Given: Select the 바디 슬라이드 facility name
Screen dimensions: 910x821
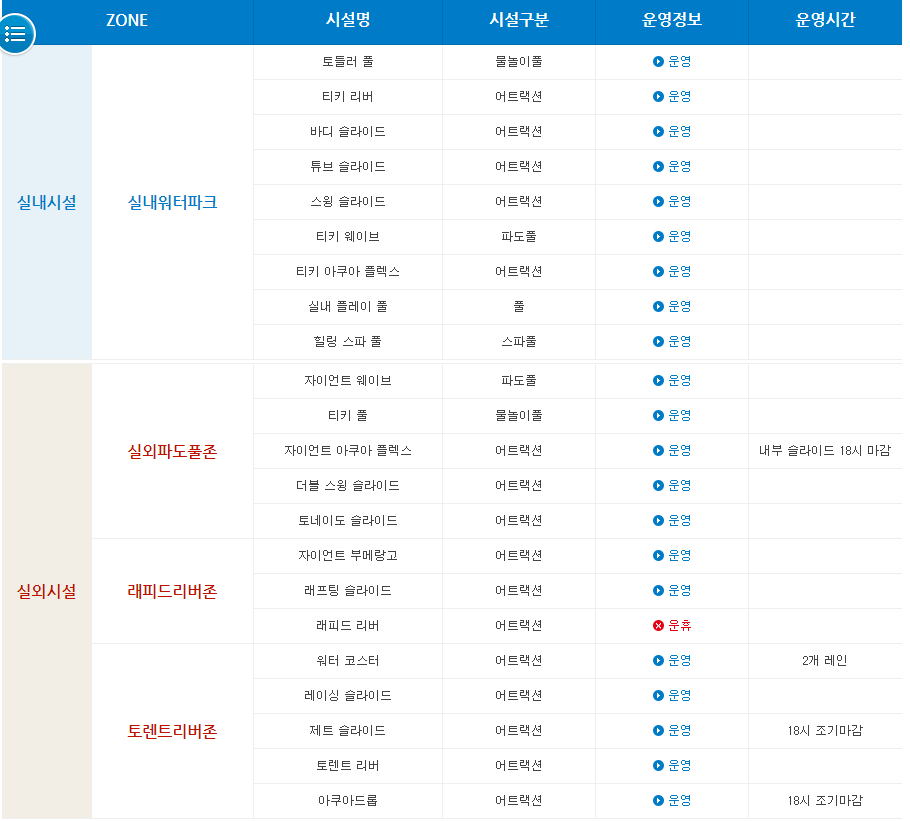Looking at the screenshot, I should 348,132.
